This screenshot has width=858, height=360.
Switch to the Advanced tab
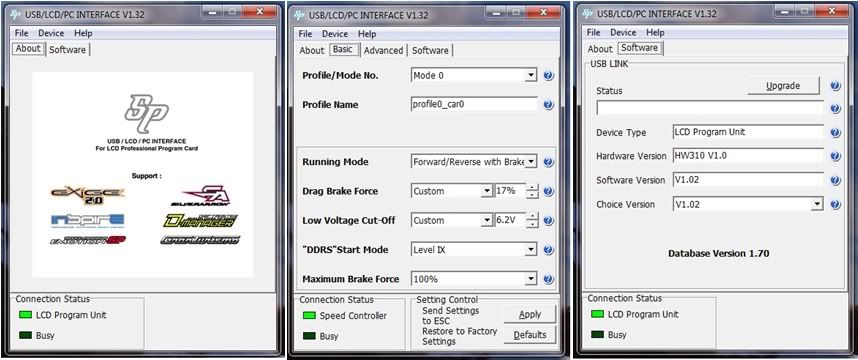click(x=384, y=50)
